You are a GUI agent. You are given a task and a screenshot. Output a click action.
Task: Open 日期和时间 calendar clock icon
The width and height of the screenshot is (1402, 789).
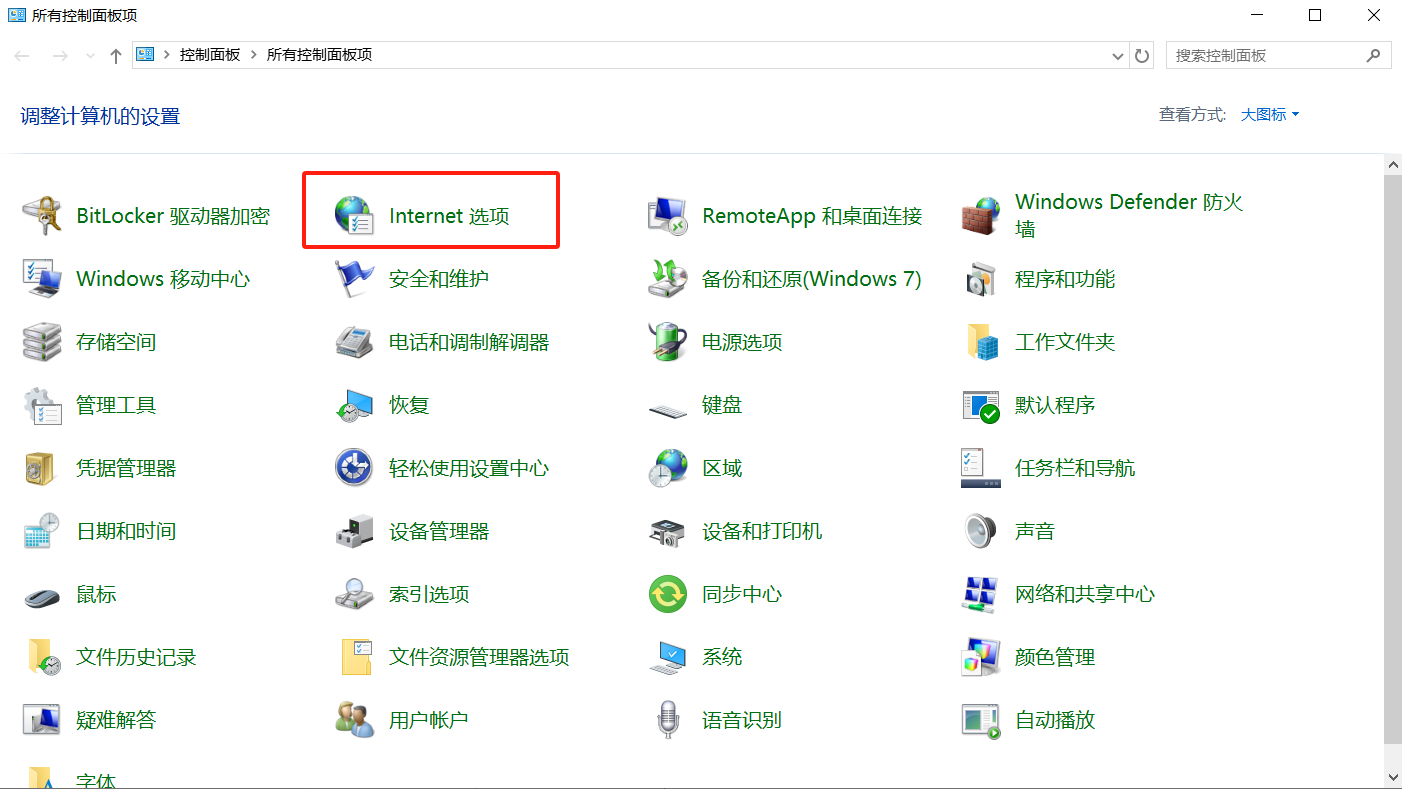click(x=42, y=531)
